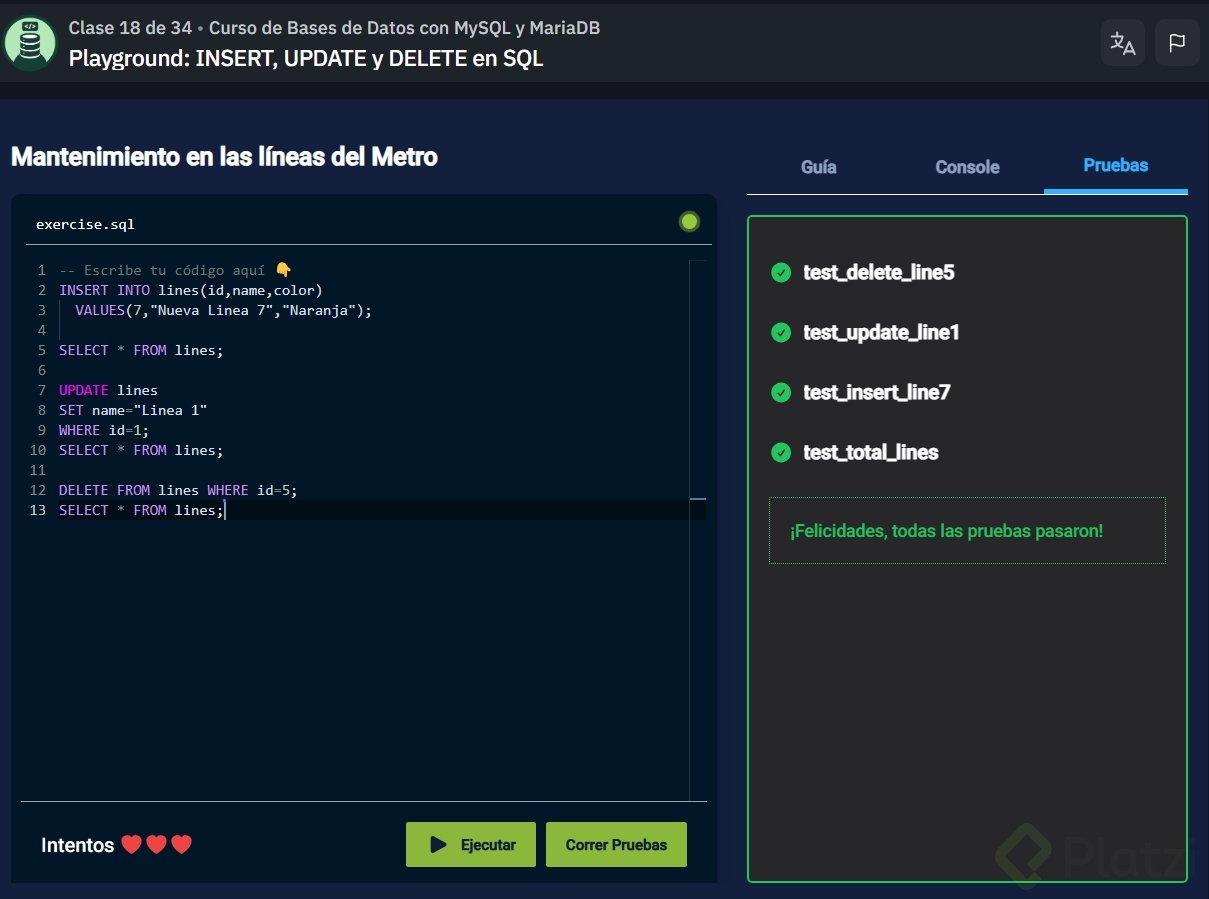Click the flag report icon
This screenshot has height=899, width=1209.
1177,43
